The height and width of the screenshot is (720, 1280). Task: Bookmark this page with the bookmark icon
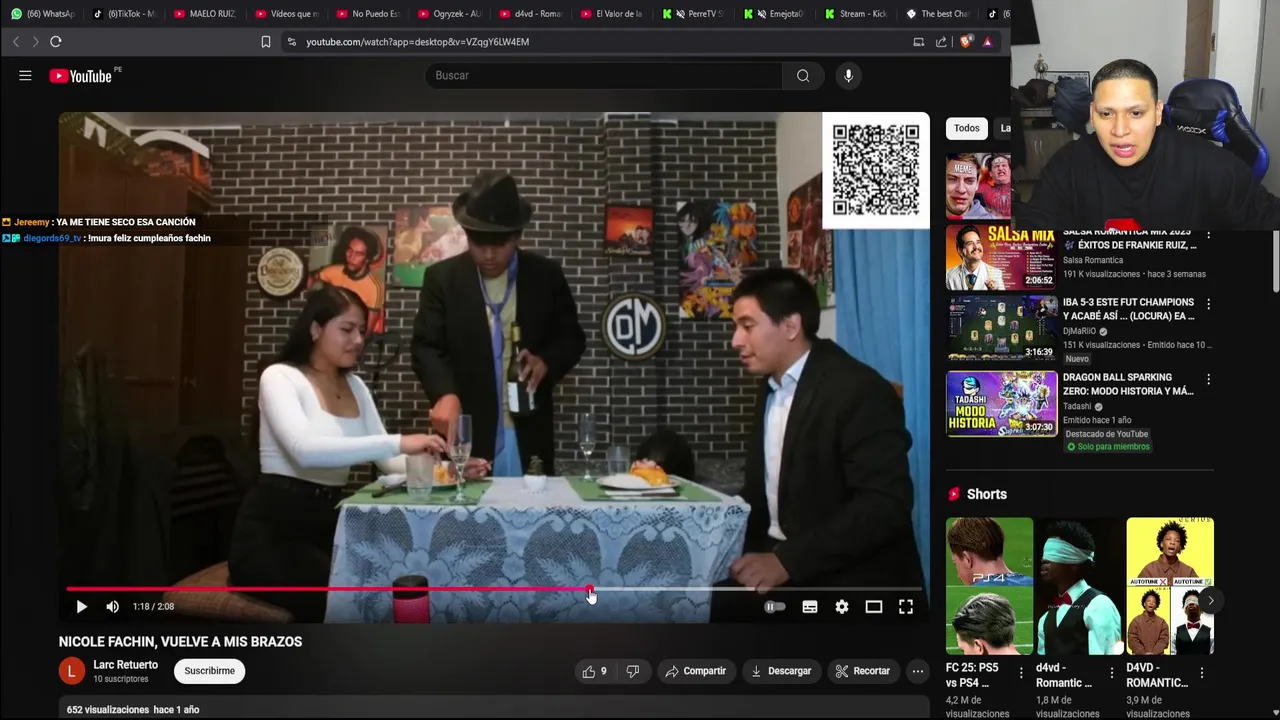[266, 42]
